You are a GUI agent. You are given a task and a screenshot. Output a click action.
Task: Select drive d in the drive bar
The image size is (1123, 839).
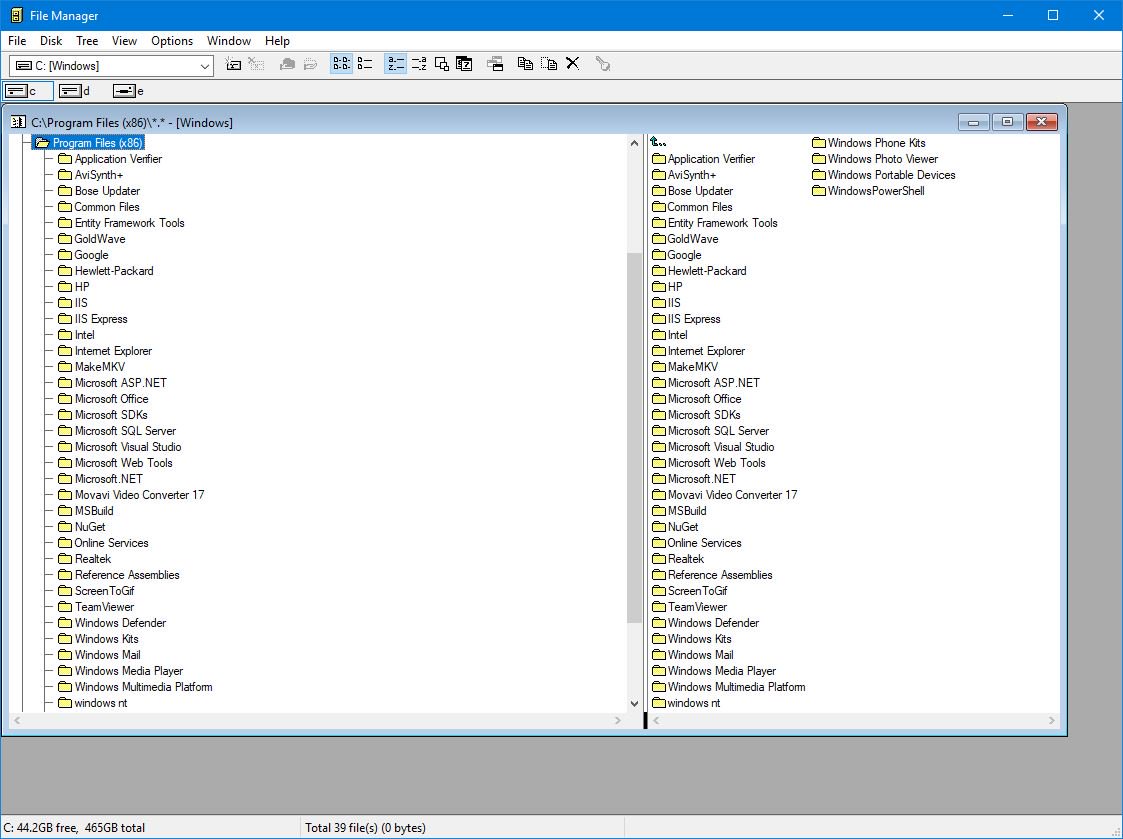[74, 91]
